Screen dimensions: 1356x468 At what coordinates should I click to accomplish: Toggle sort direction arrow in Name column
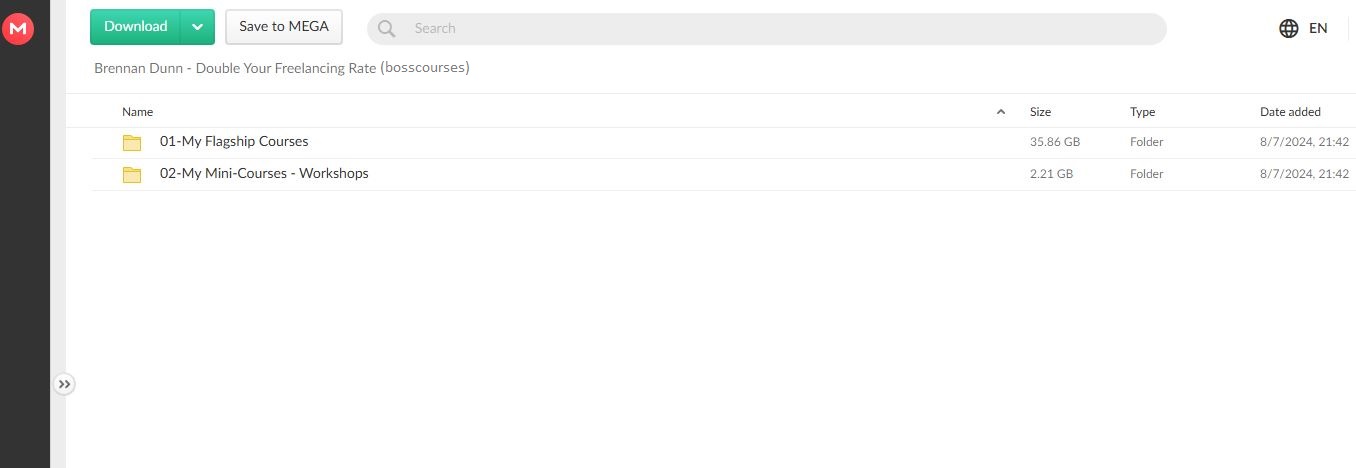click(1001, 112)
